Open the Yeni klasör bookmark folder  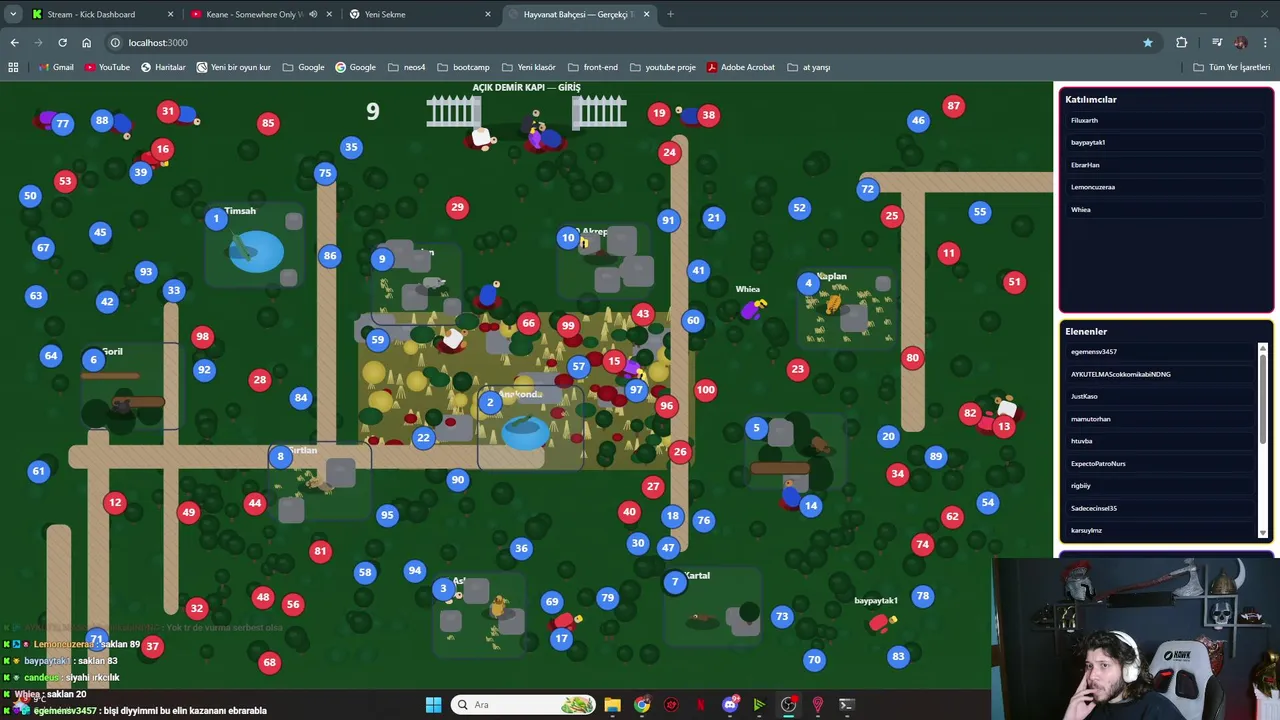[x=529, y=67]
